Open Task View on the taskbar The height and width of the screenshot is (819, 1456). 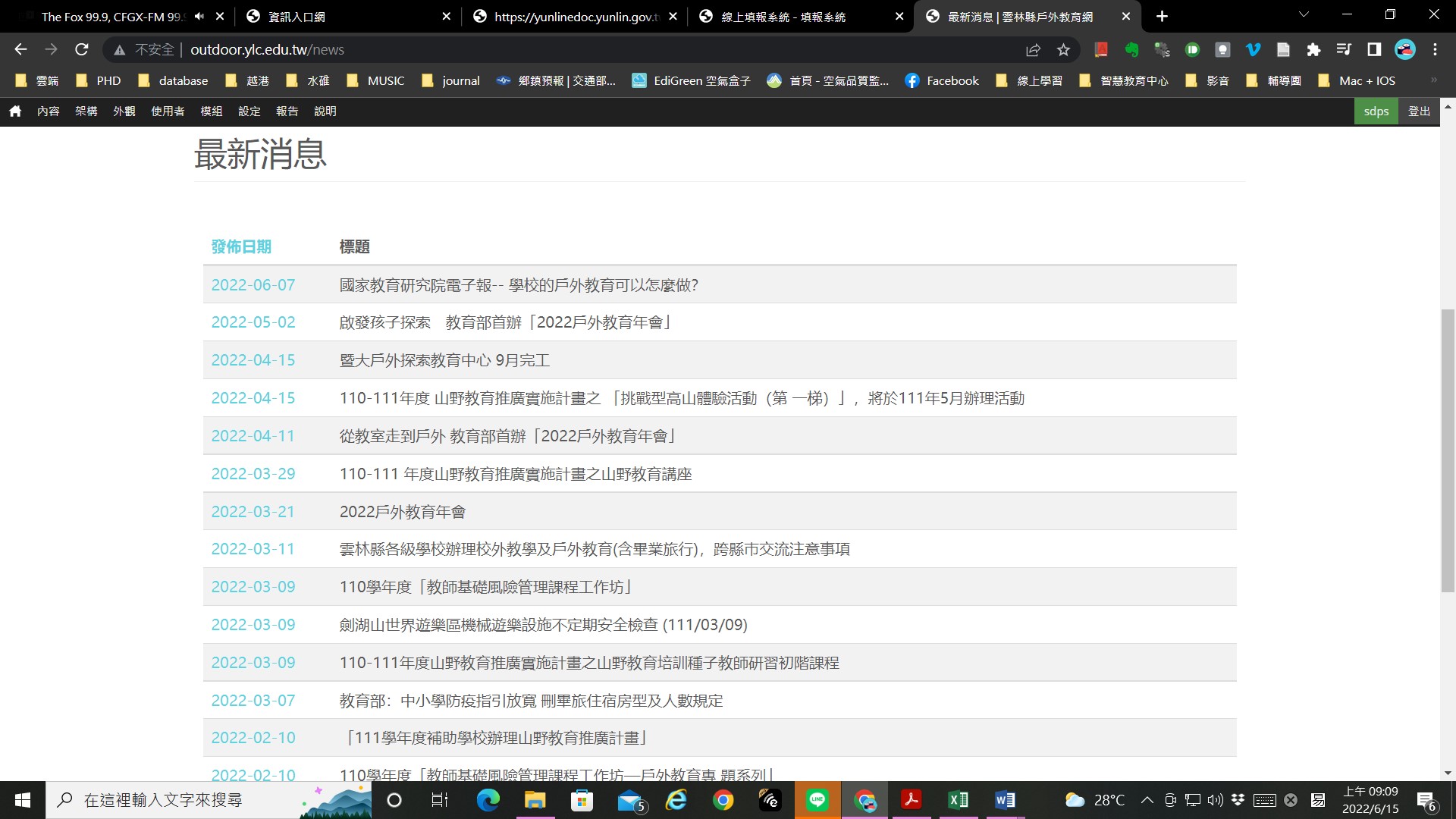(440, 800)
